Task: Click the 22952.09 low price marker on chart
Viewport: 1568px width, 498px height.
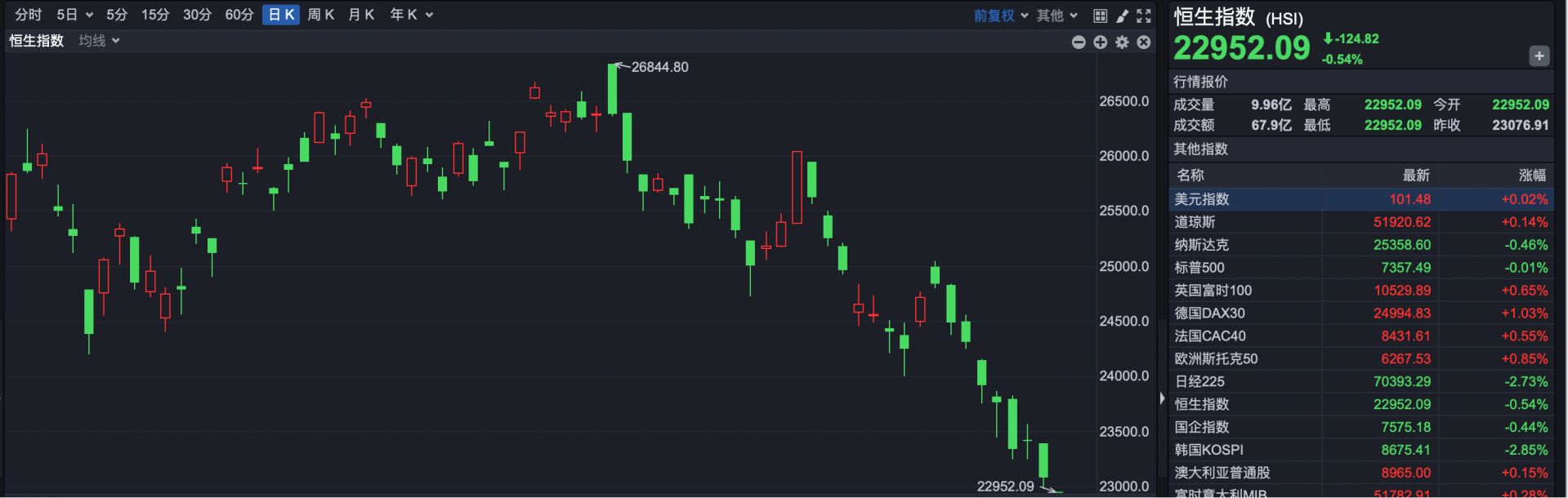Action: tap(1005, 487)
